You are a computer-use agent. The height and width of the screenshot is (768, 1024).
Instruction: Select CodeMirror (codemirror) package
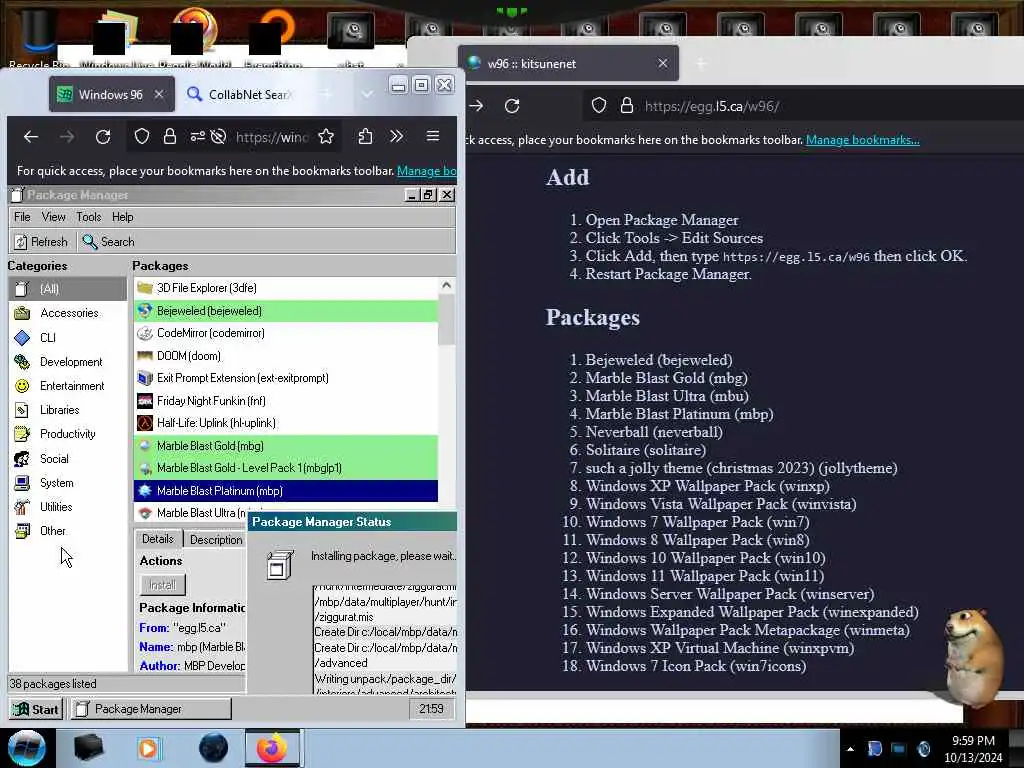click(285, 333)
